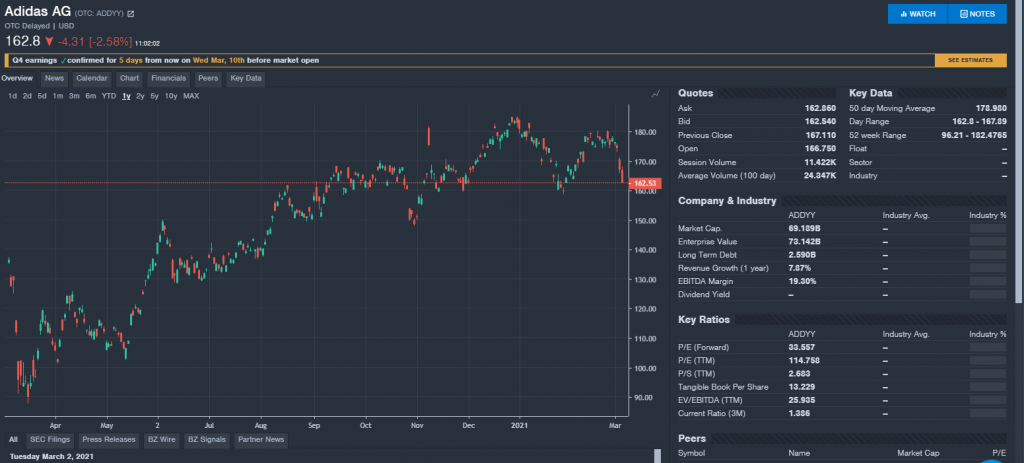Click the page vertical scrollbar on right edge
The height and width of the screenshot is (463, 1024).
coord(1019,152)
